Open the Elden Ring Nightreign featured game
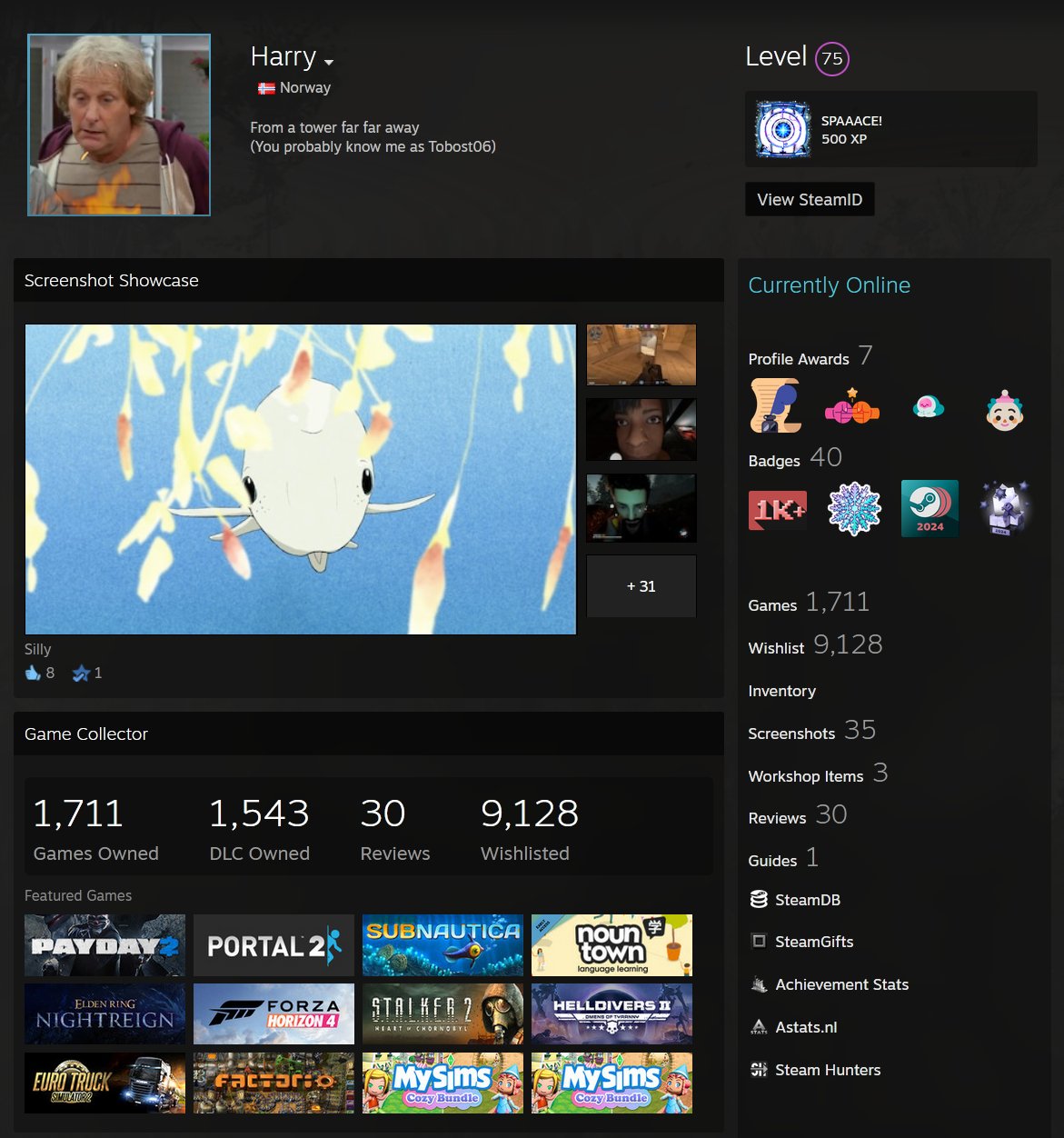This screenshot has height=1138, width=1064. pos(104,1013)
